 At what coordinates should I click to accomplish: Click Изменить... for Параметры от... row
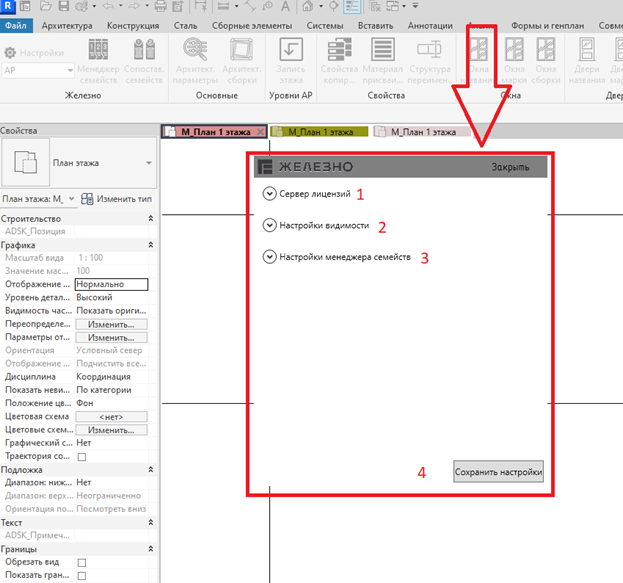coord(111,337)
